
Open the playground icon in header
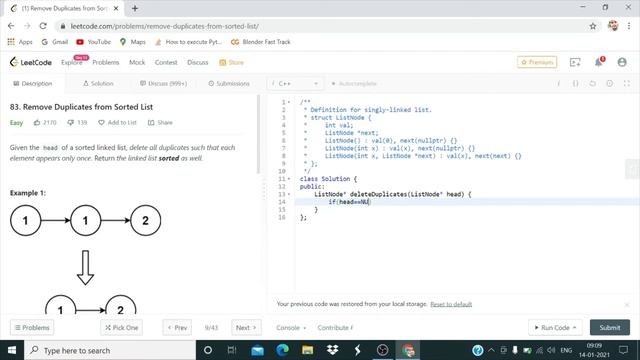click(575, 62)
